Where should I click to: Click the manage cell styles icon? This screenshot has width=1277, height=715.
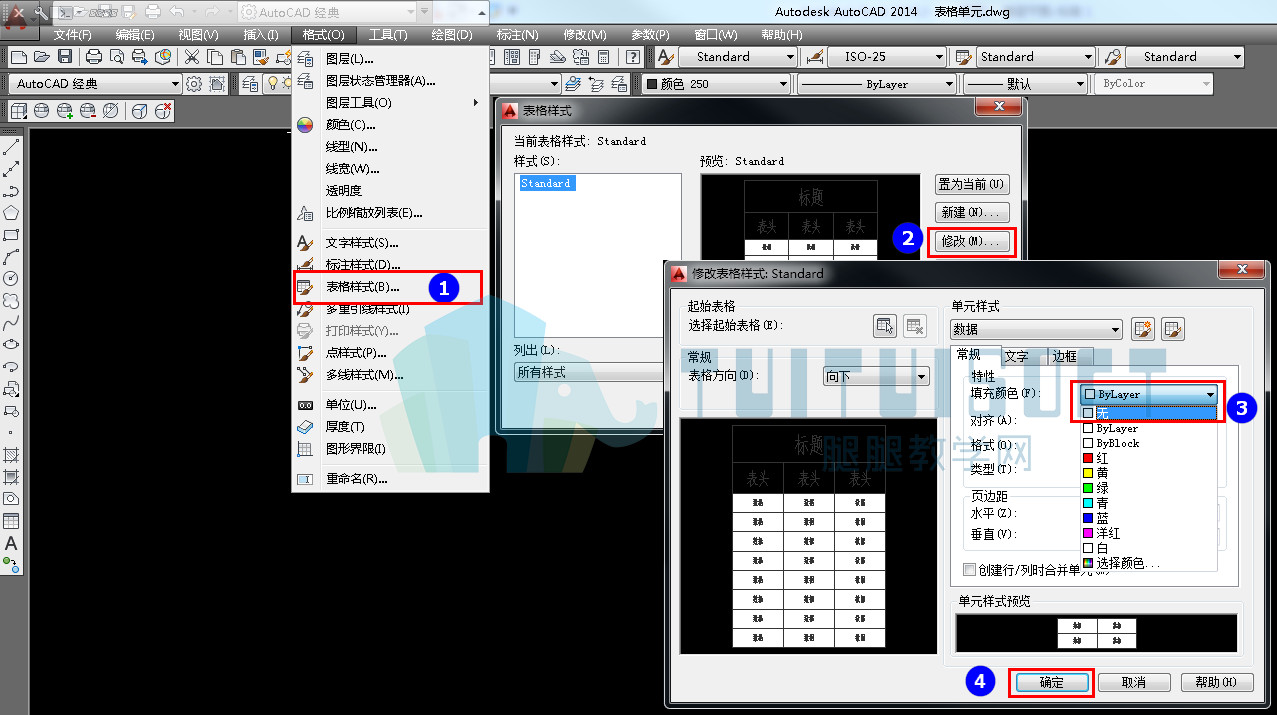coord(1173,329)
